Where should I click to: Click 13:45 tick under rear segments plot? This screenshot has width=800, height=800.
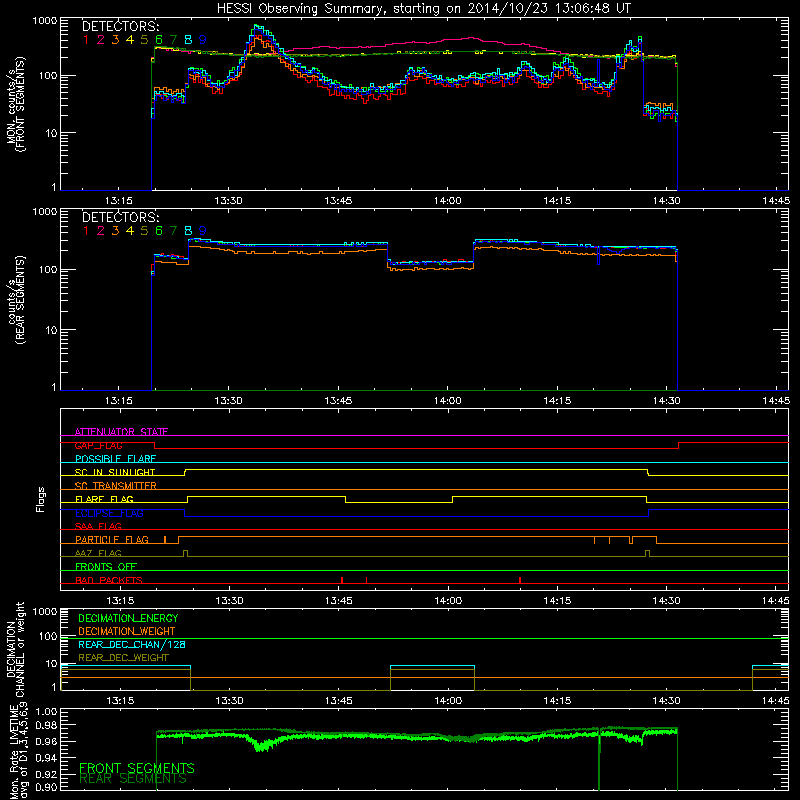tap(338, 401)
